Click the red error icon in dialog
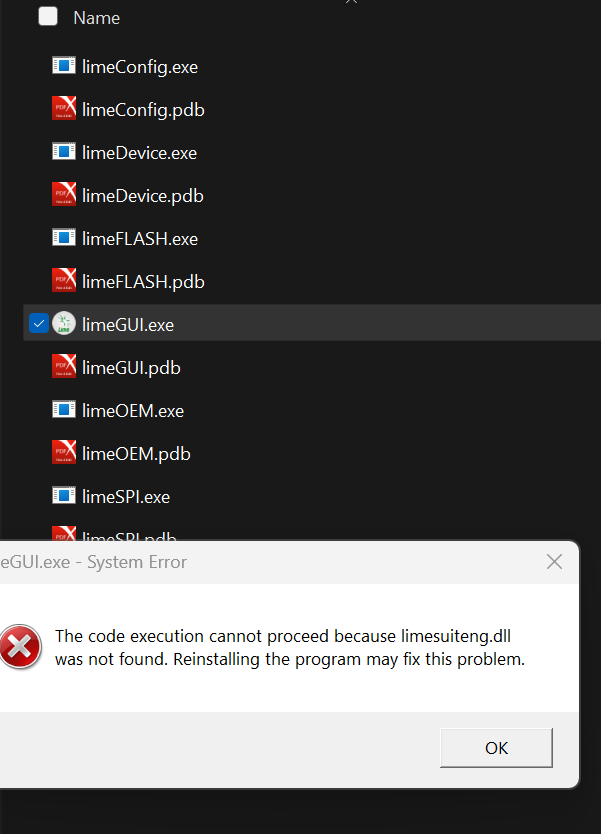 click(x=20, y=647)
